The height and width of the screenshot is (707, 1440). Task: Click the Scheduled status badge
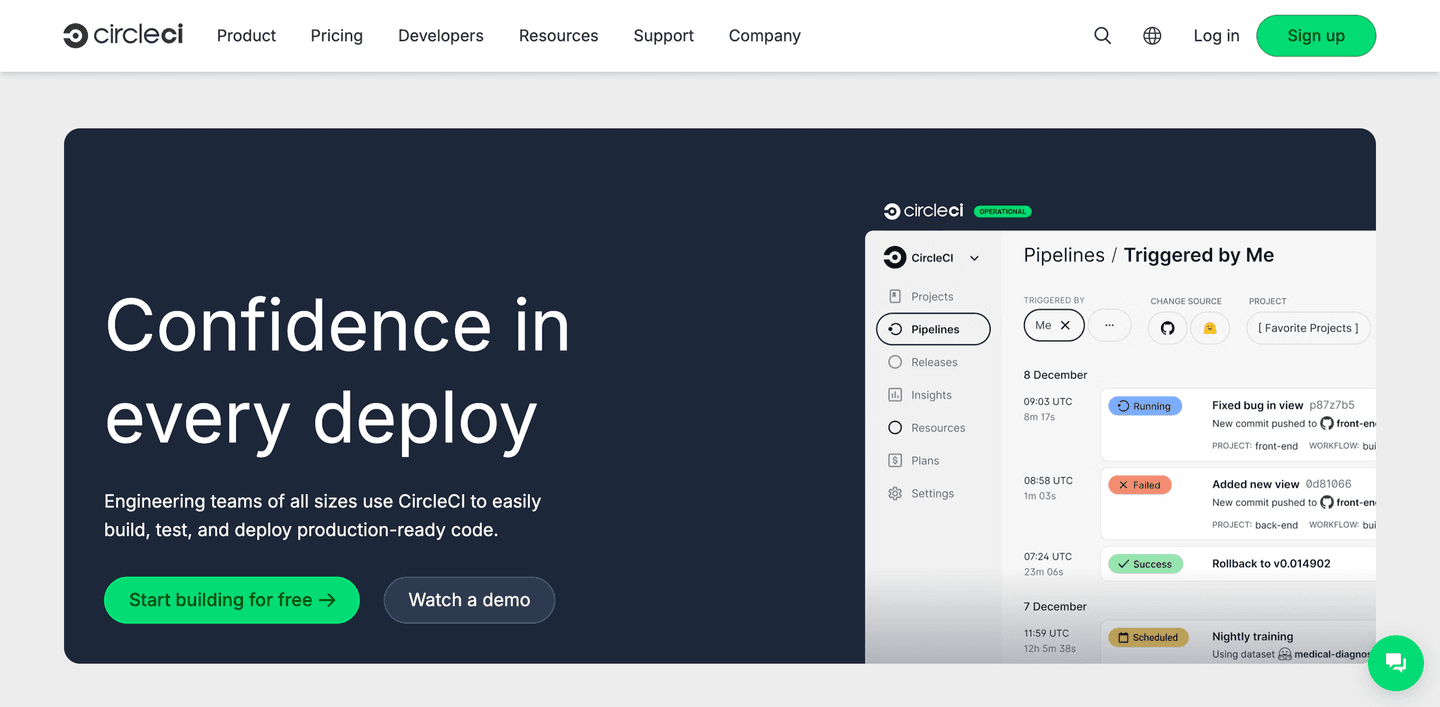click(1148, 637)
